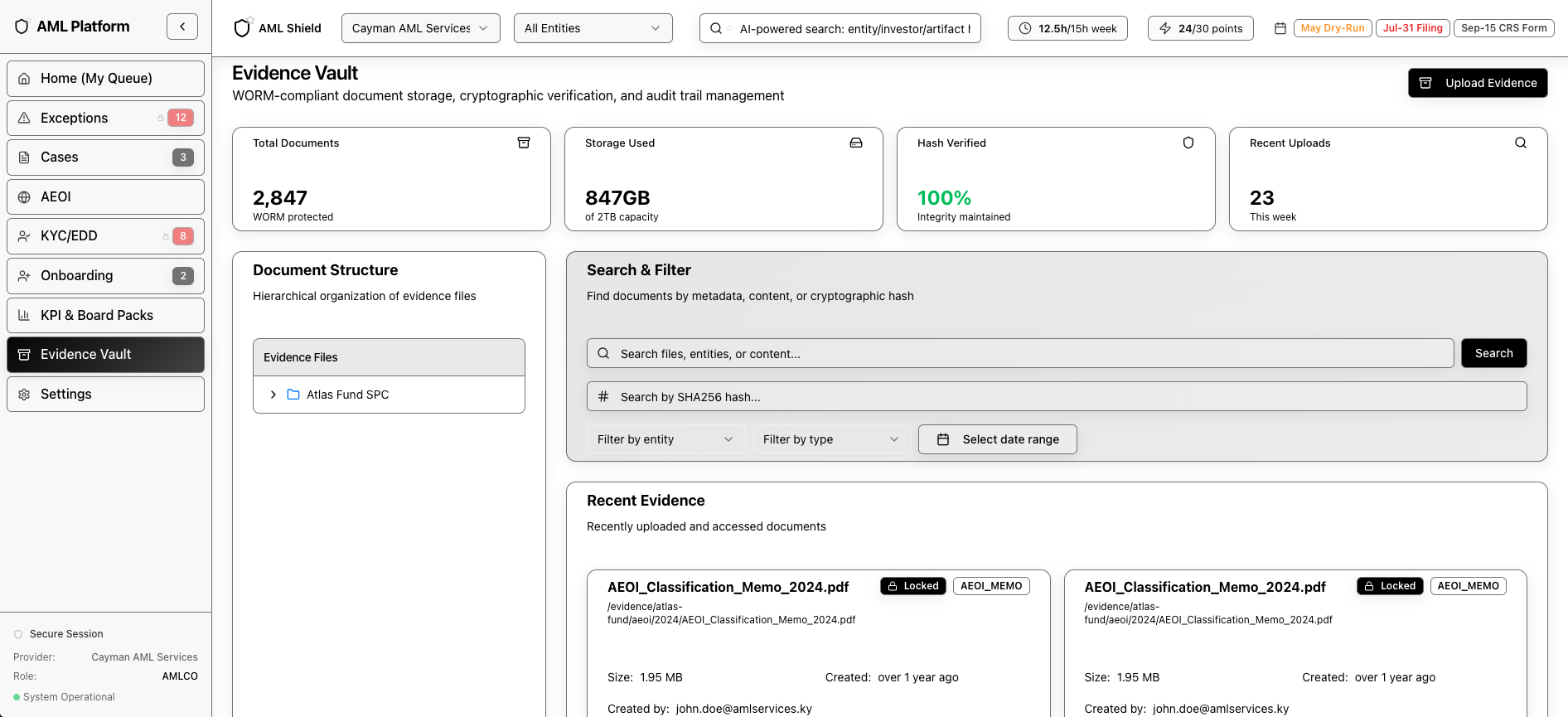Image resolution: width=1568 pixels, height=717 pixels.
Task: Click the Atlas Fund SPC folder icon
Action: point(293,395)
